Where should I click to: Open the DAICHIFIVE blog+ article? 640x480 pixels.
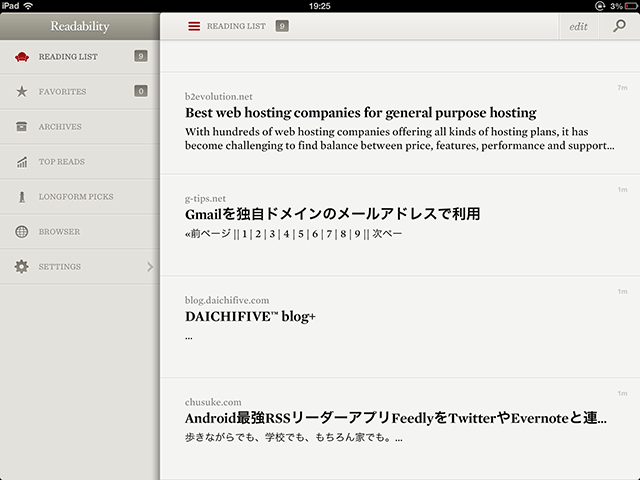pyautogui.click(x=400, y=327)
